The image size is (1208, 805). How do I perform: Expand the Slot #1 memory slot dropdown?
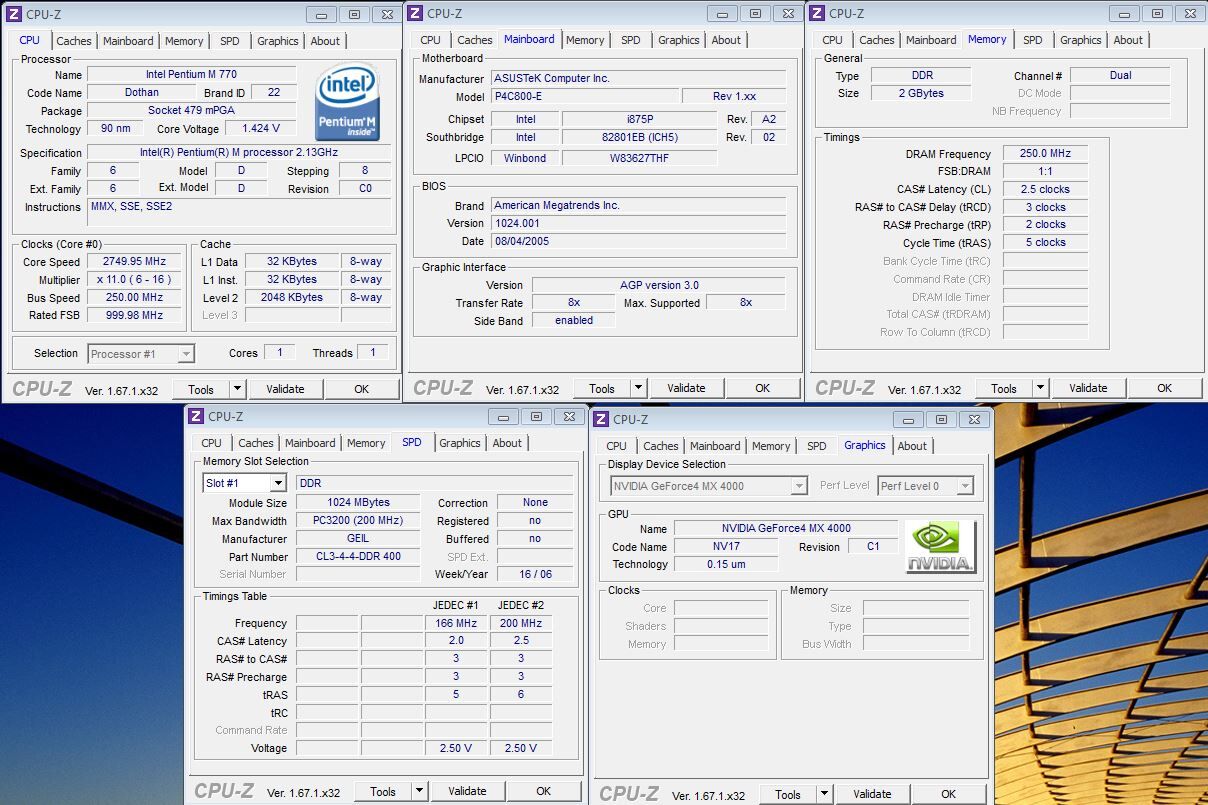[277, 483]
